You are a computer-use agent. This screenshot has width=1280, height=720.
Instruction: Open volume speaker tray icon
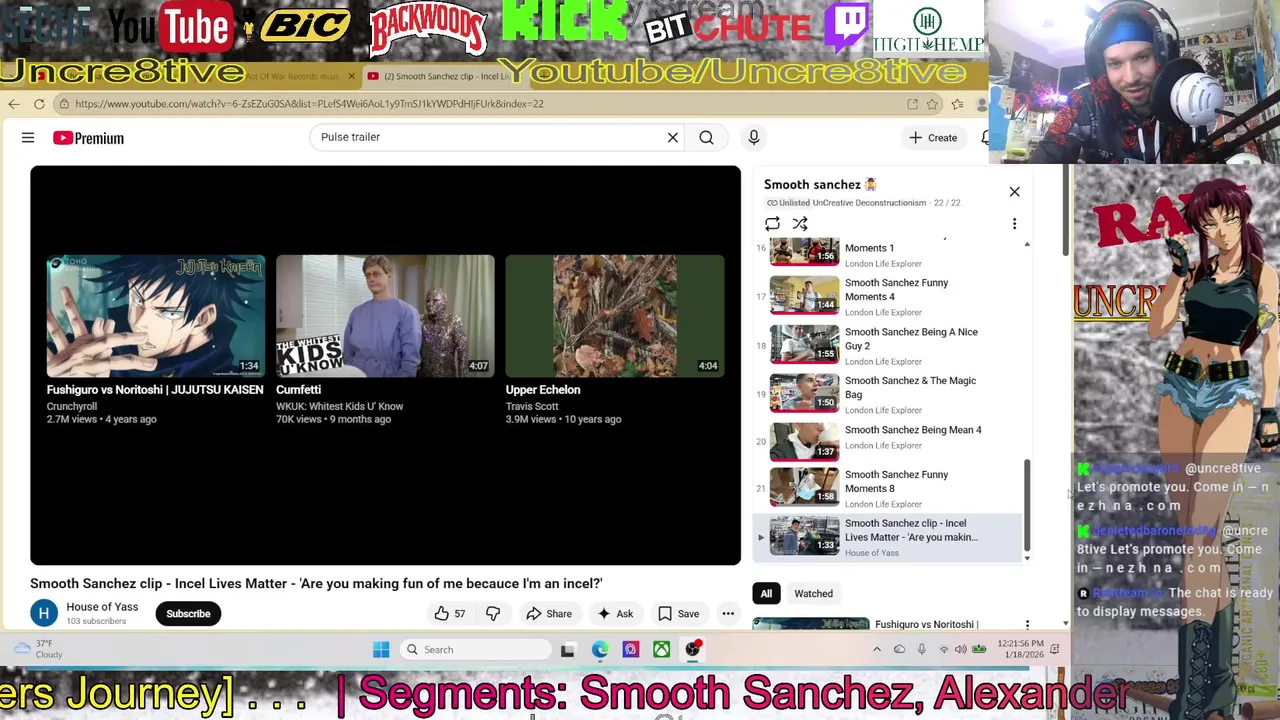[960, 650]
